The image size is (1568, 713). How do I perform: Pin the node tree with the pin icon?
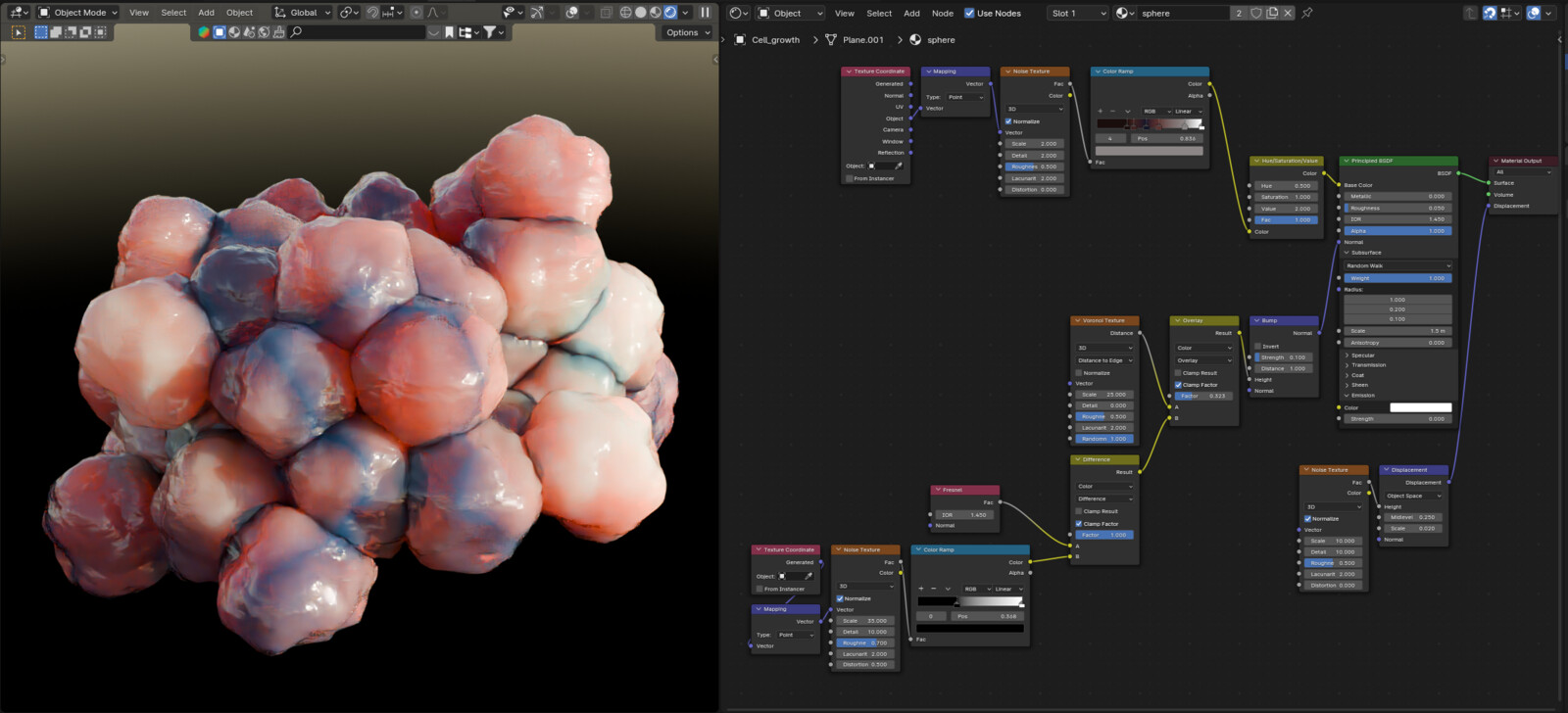pyautogui.click(x=1306, y=13)
